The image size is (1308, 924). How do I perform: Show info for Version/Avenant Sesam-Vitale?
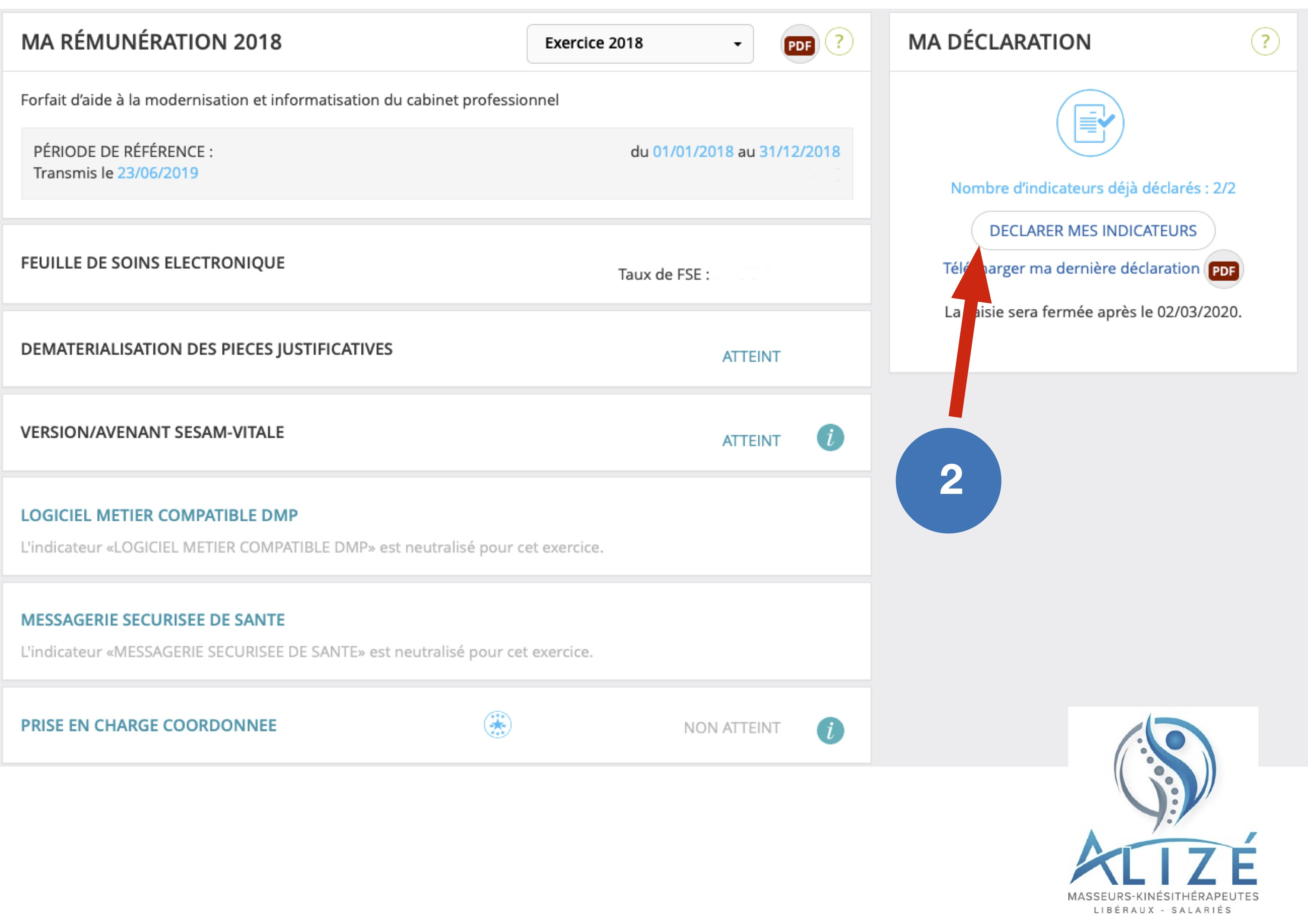(830, 438)
